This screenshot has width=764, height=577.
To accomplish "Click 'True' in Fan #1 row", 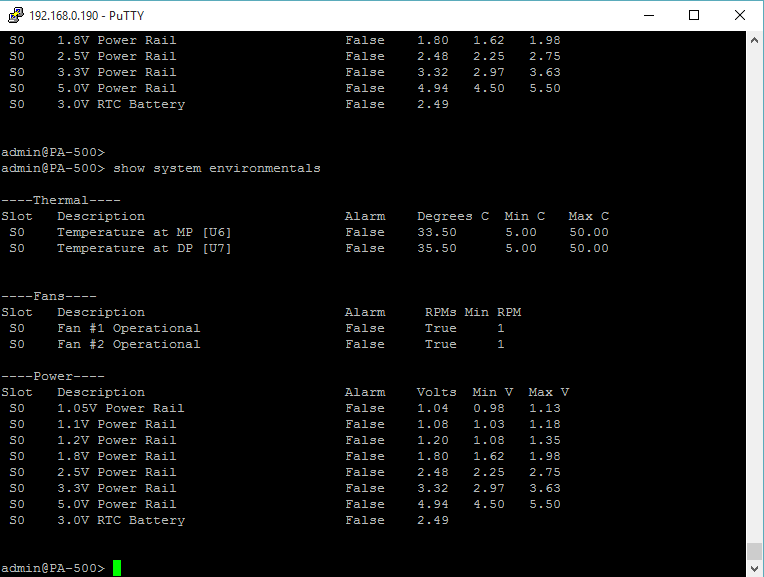I will point(440,328).
